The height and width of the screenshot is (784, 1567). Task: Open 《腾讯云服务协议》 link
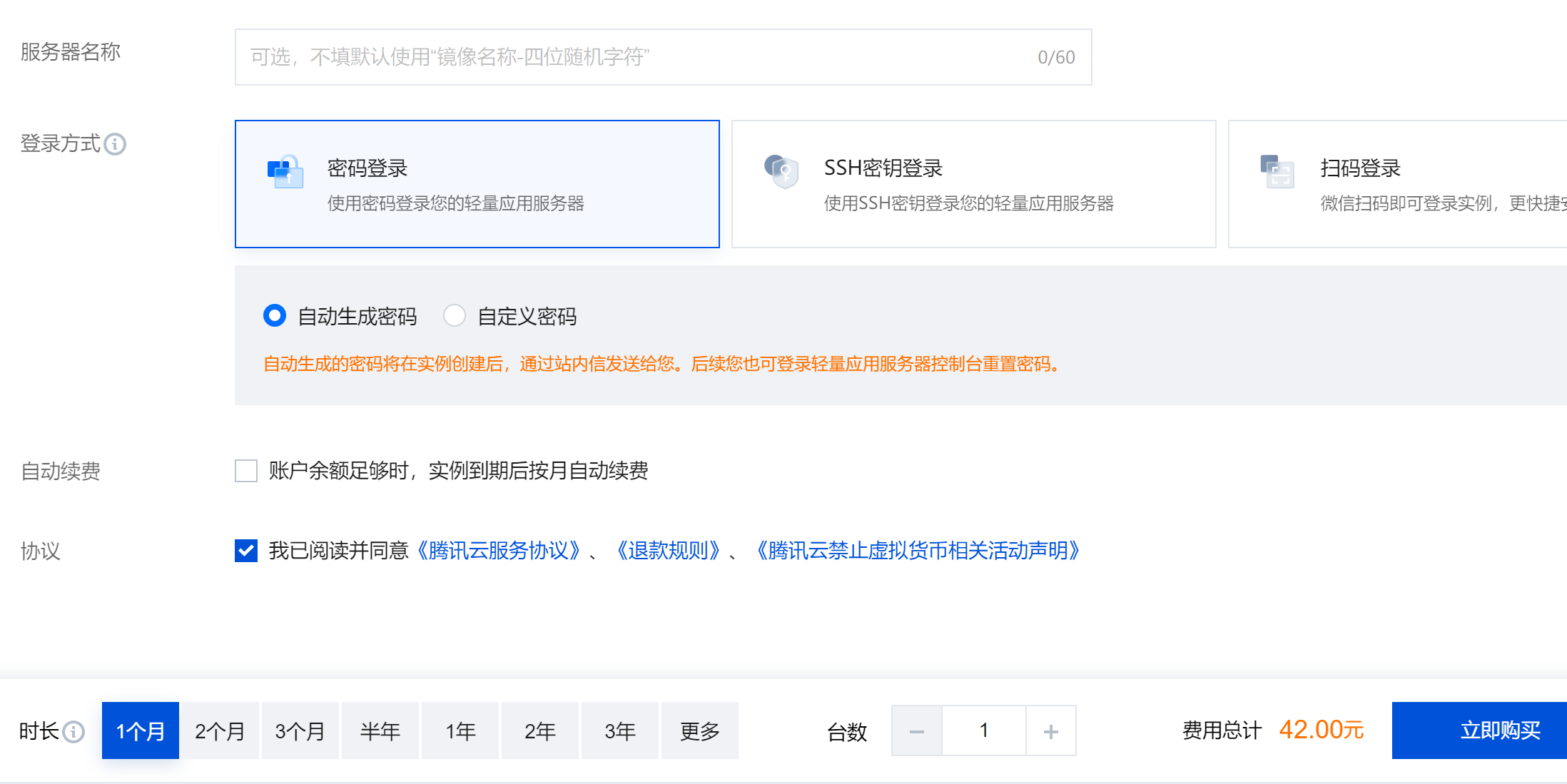tap(498, 551)
